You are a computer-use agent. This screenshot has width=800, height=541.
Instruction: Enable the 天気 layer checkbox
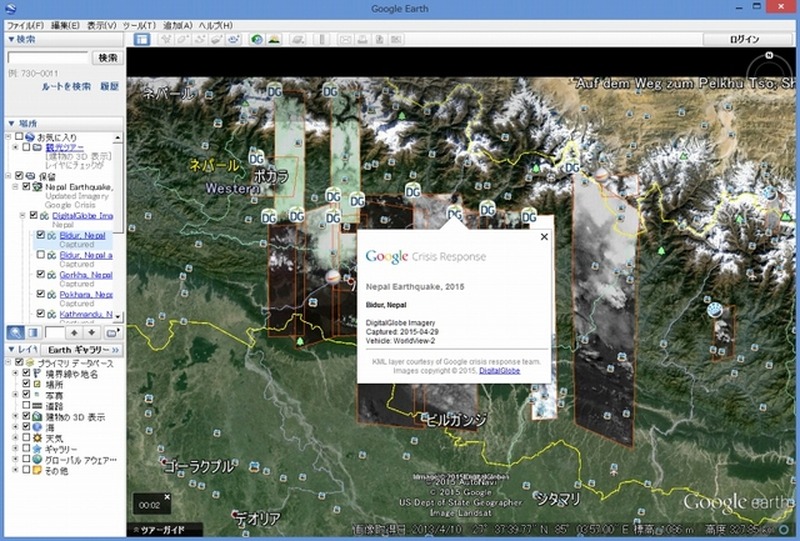tap(28, 439)
